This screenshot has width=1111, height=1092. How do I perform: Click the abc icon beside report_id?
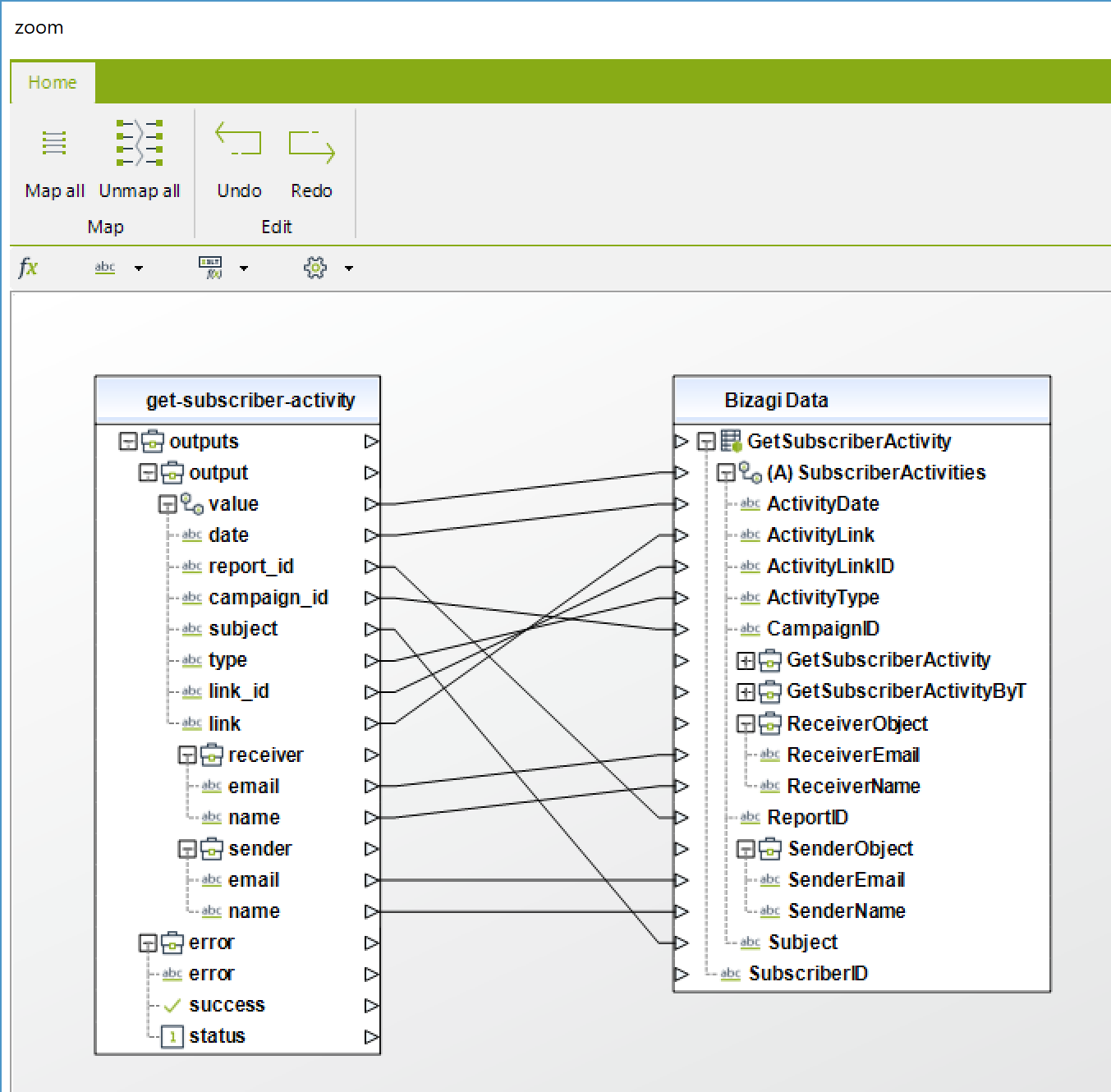(192, 566)
